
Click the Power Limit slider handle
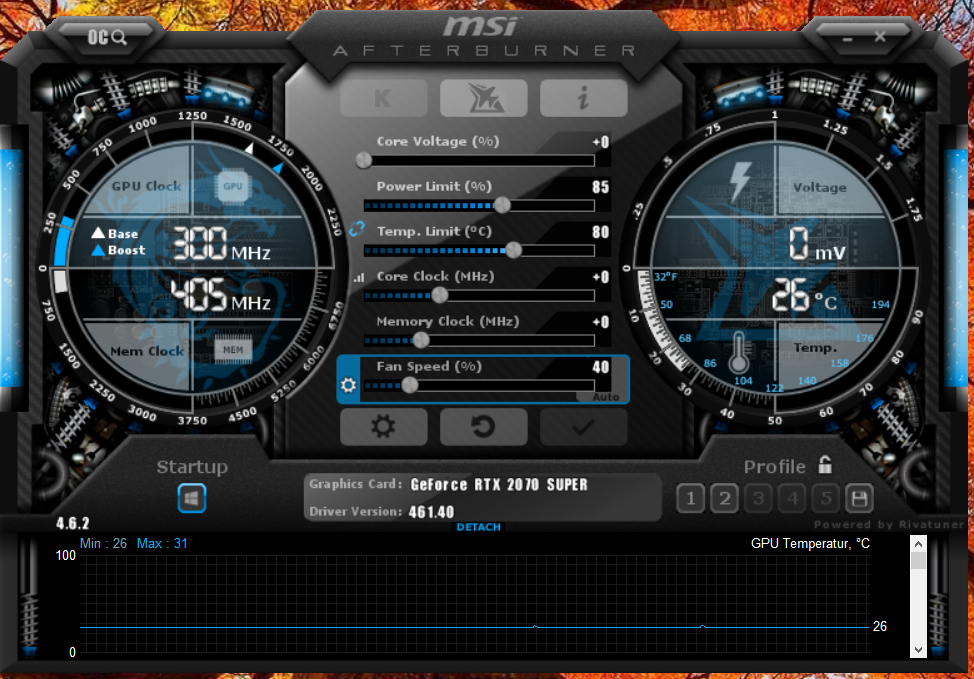coord(502,205)
